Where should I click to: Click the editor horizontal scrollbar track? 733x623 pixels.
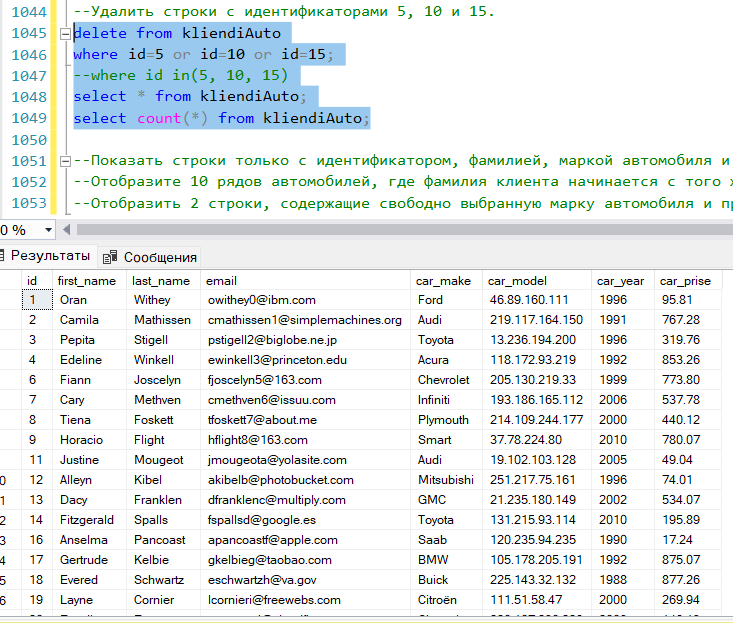404,229
